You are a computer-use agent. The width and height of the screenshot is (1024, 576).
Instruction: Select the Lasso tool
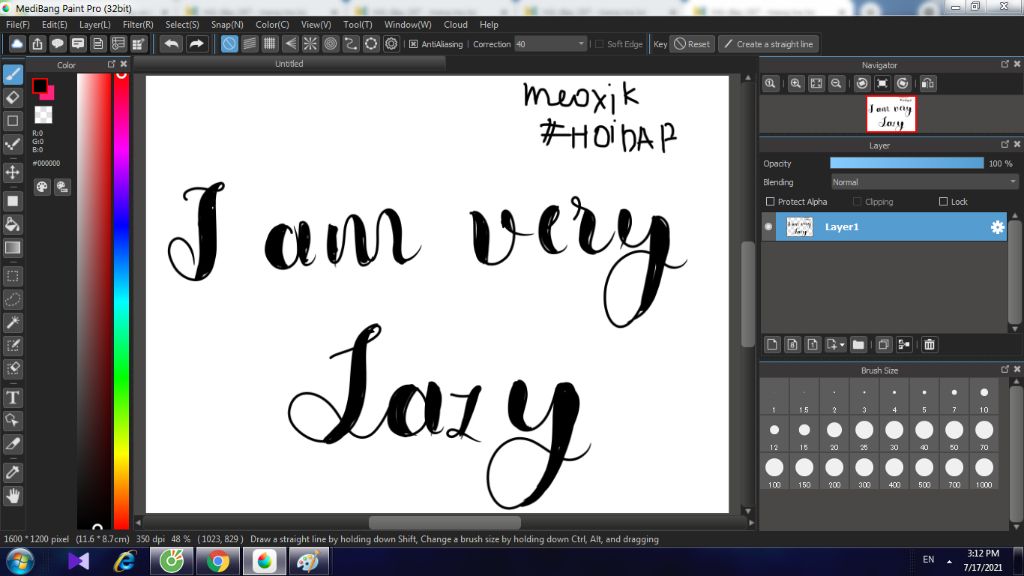coord(12,299)
